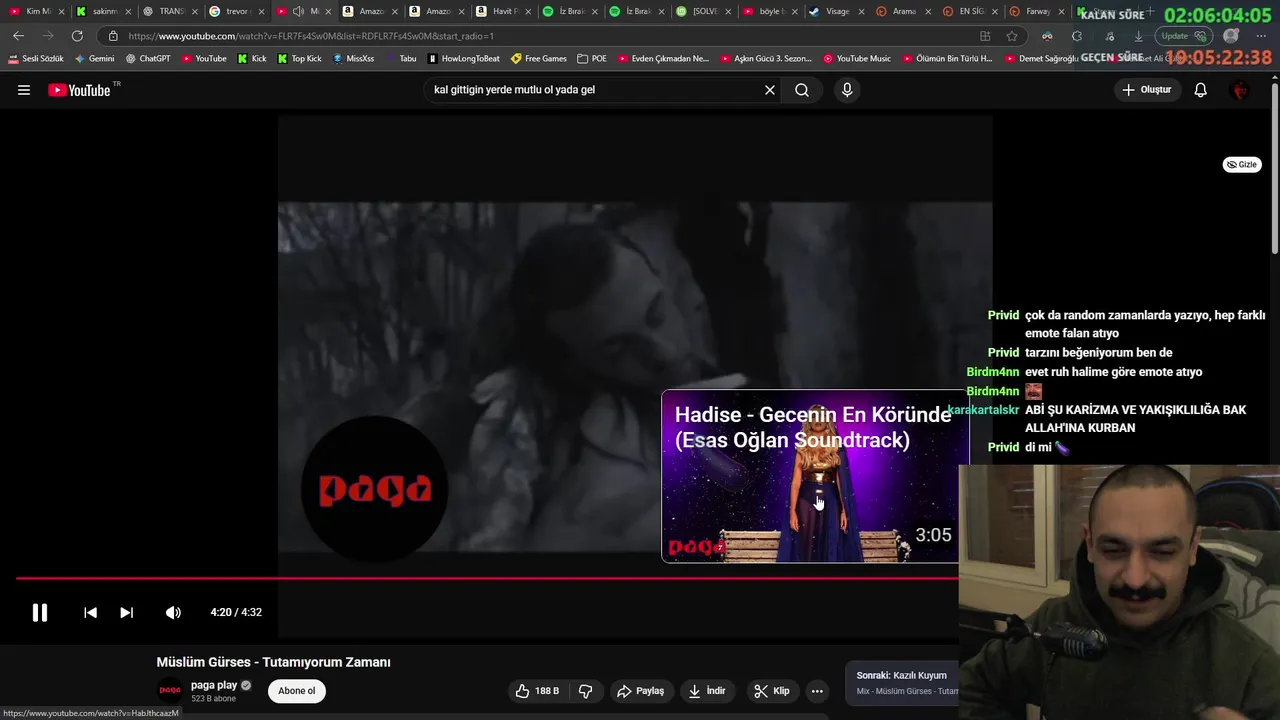Screen dimensions: 1280x720
Task: Open Evden Çıkmadan Ne... bookmark
Action: [663, 59]
